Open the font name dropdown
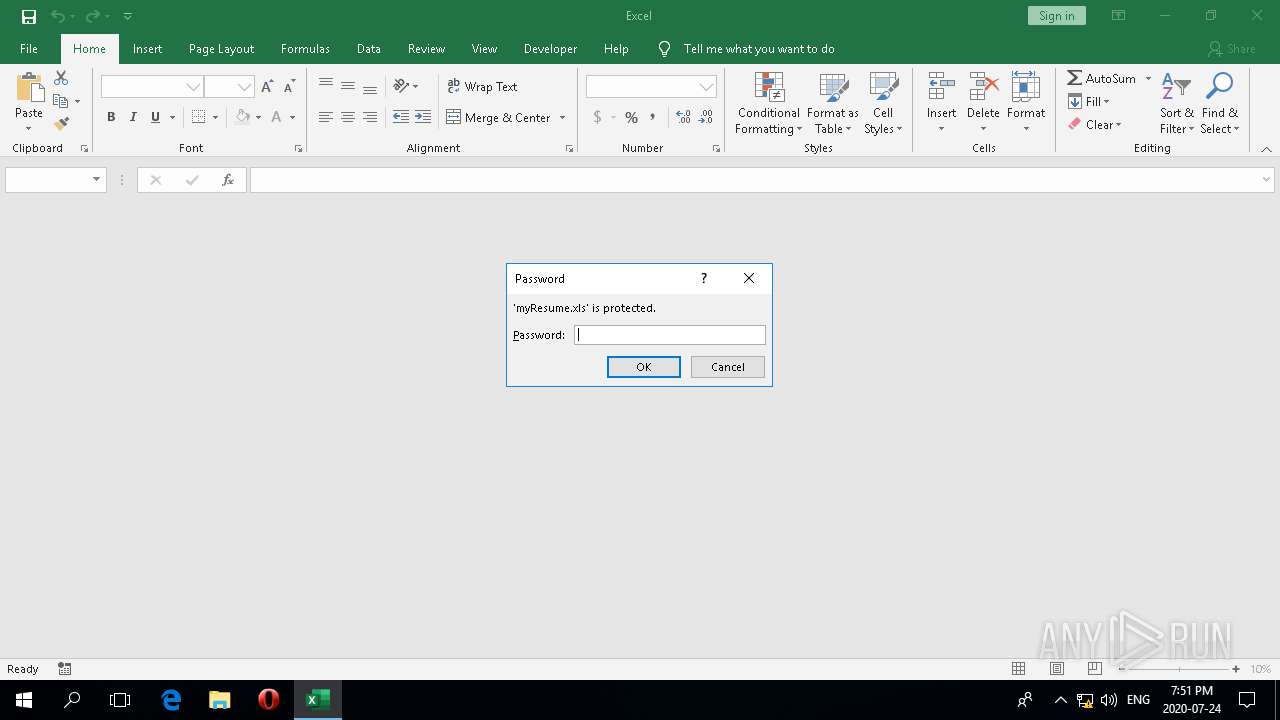 click(193, 87)
